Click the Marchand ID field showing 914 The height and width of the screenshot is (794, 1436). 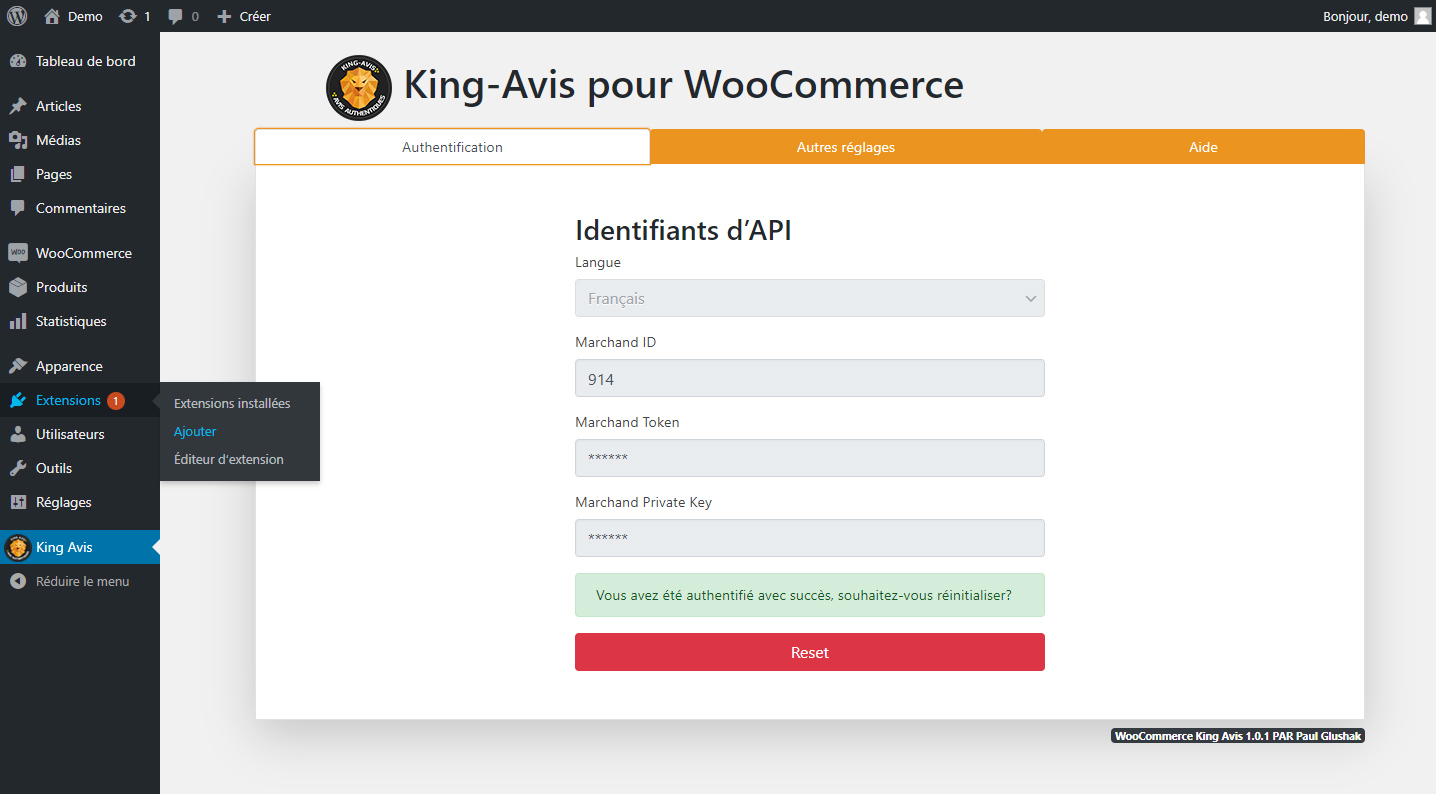pos(810,378)
